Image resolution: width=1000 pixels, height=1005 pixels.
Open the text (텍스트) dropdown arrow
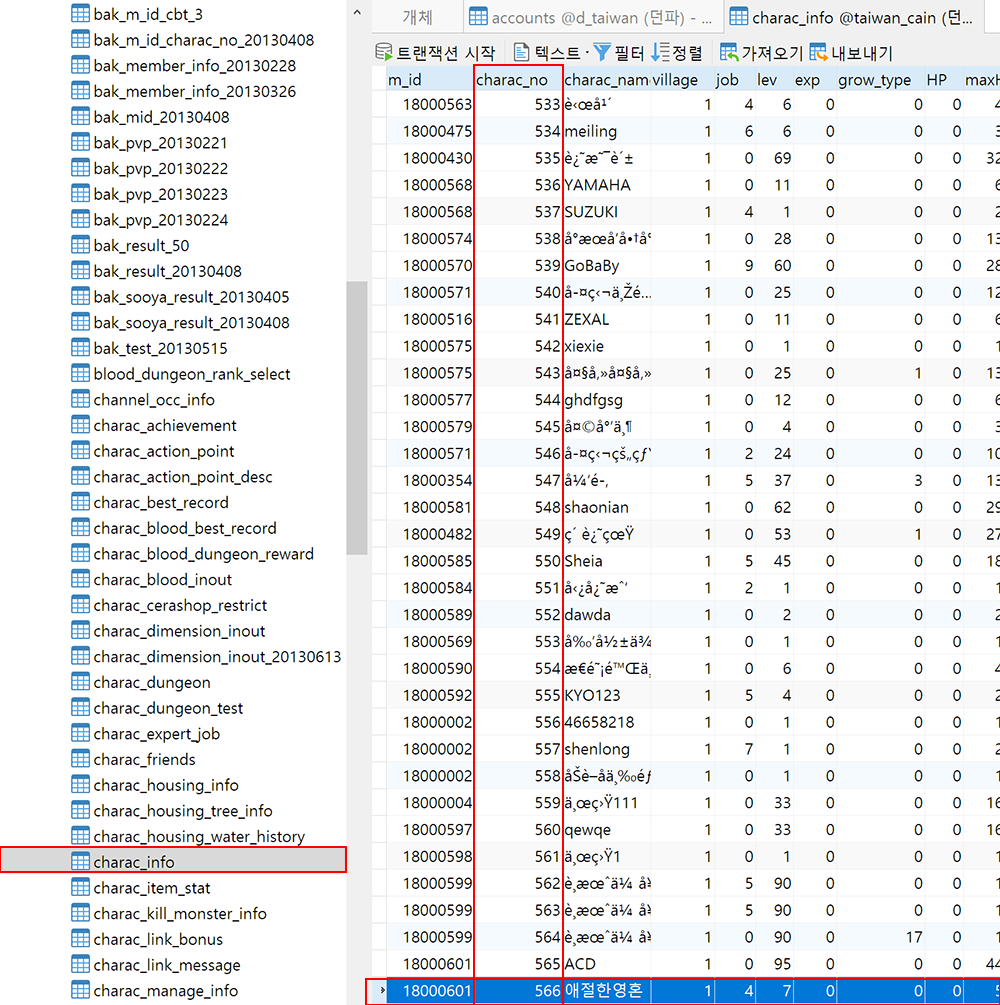click(587, 53)
